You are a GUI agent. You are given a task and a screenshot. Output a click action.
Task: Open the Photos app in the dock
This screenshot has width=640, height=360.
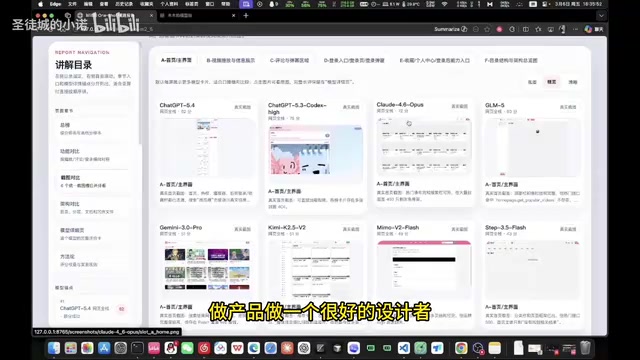pos(87,348)
